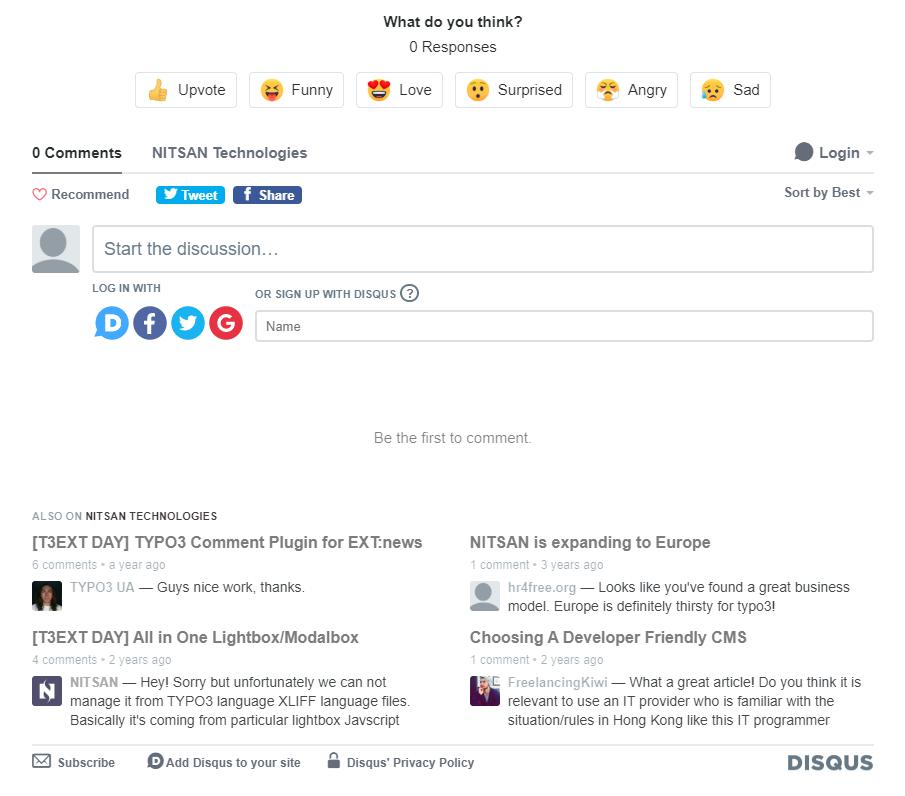Log in with the Disqus D icon
The height and width of the screenshot is (796, 905).
click(111, 322)
